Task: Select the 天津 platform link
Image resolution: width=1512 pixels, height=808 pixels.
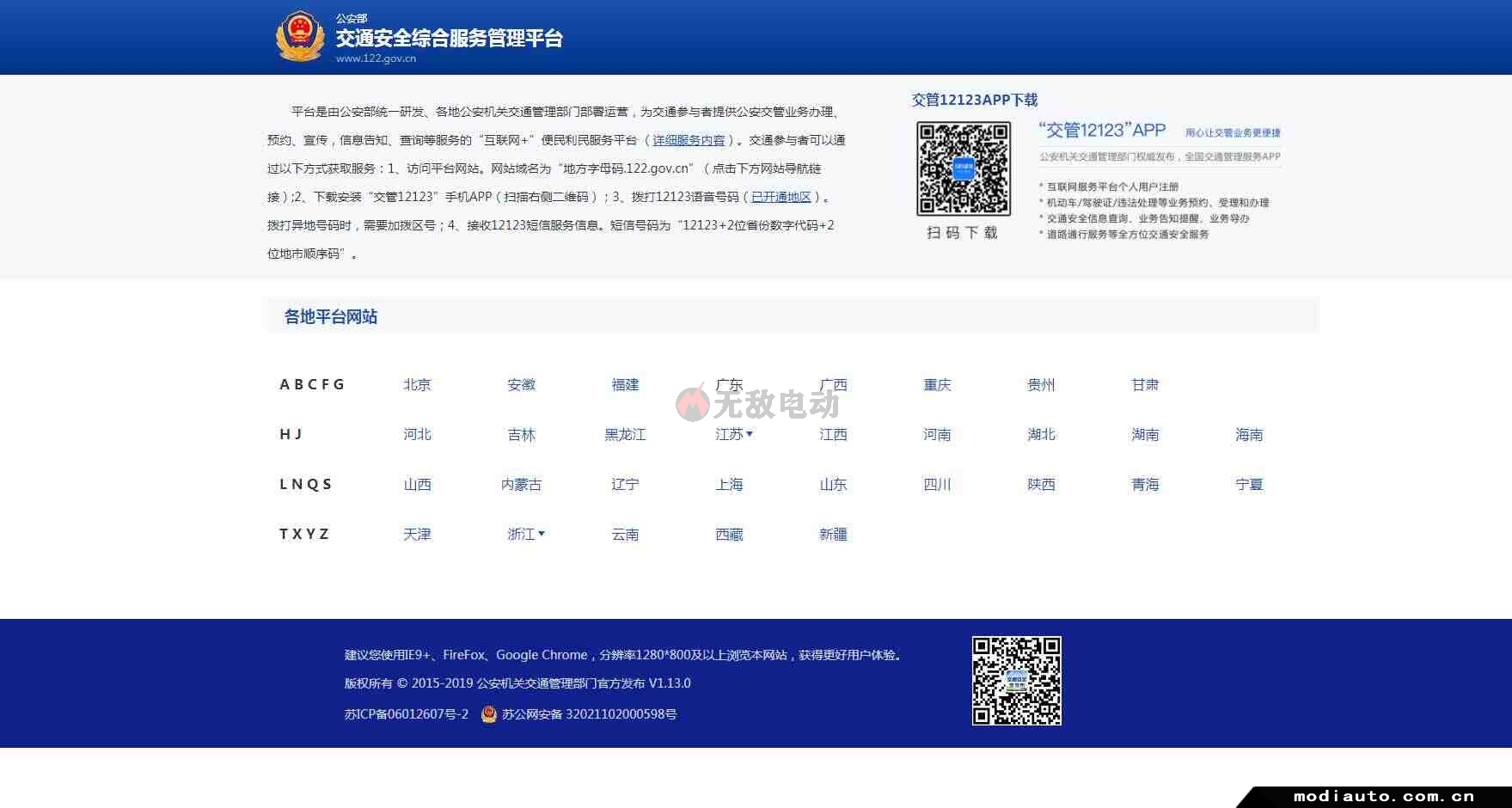Action: click(x=417, y=535)
